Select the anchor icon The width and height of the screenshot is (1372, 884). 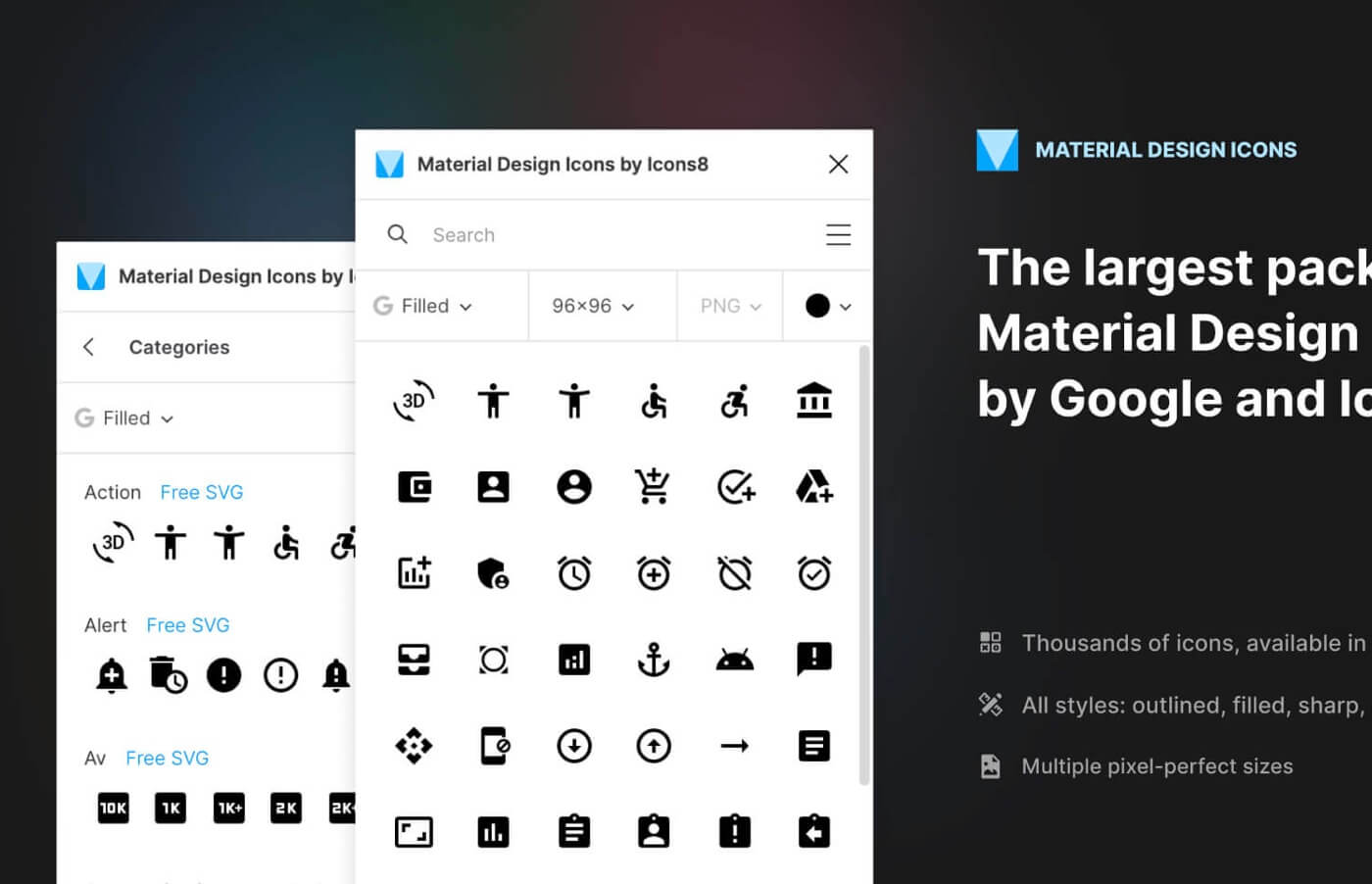coord(654,660)
